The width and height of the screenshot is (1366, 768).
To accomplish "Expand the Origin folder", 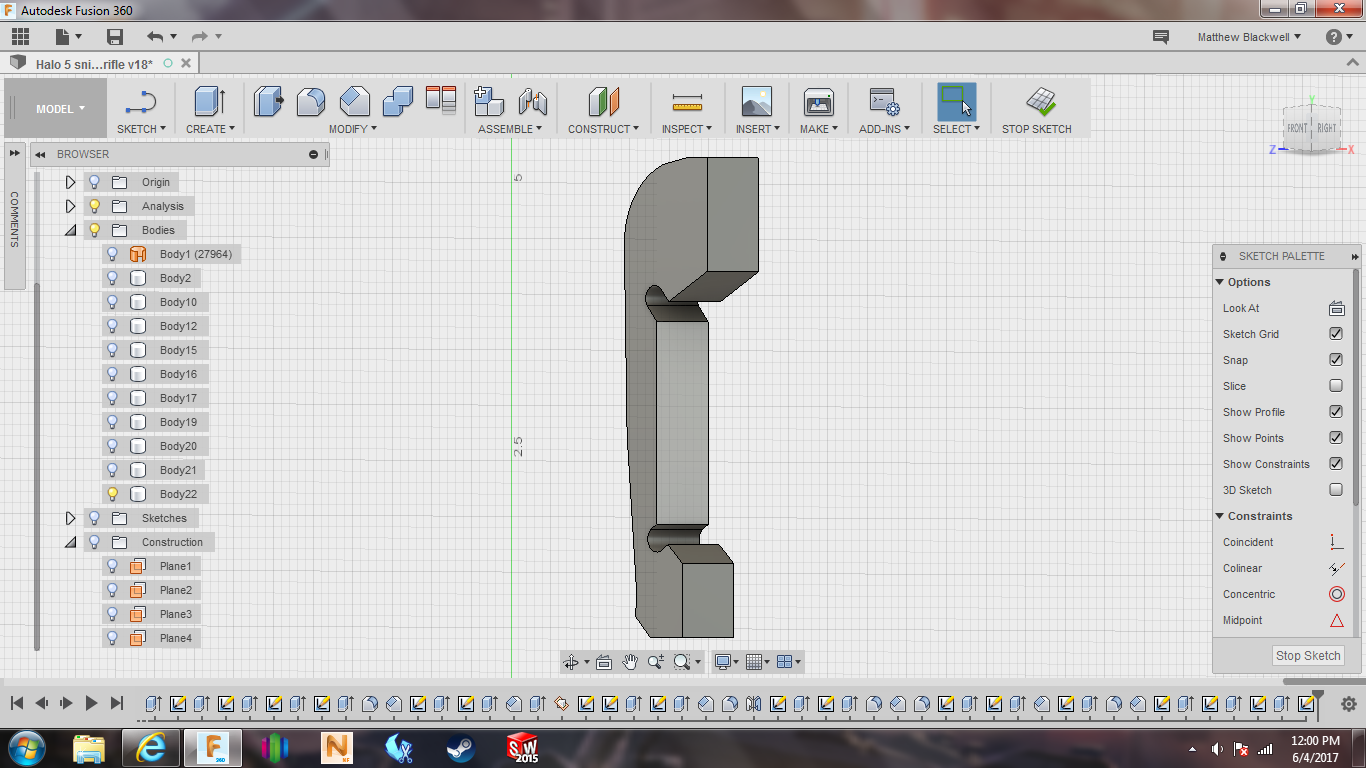I will (x=70, y=182).
